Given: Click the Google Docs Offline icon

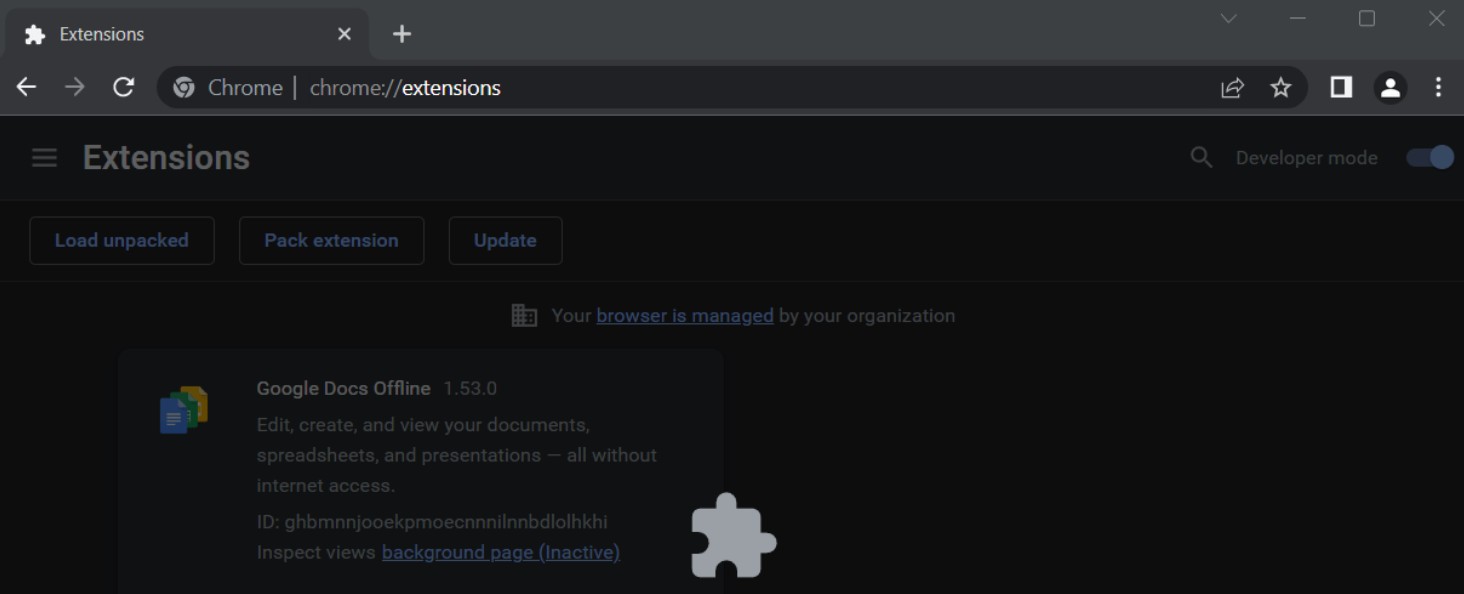Looking at the screenshot, I should (184, 409).
